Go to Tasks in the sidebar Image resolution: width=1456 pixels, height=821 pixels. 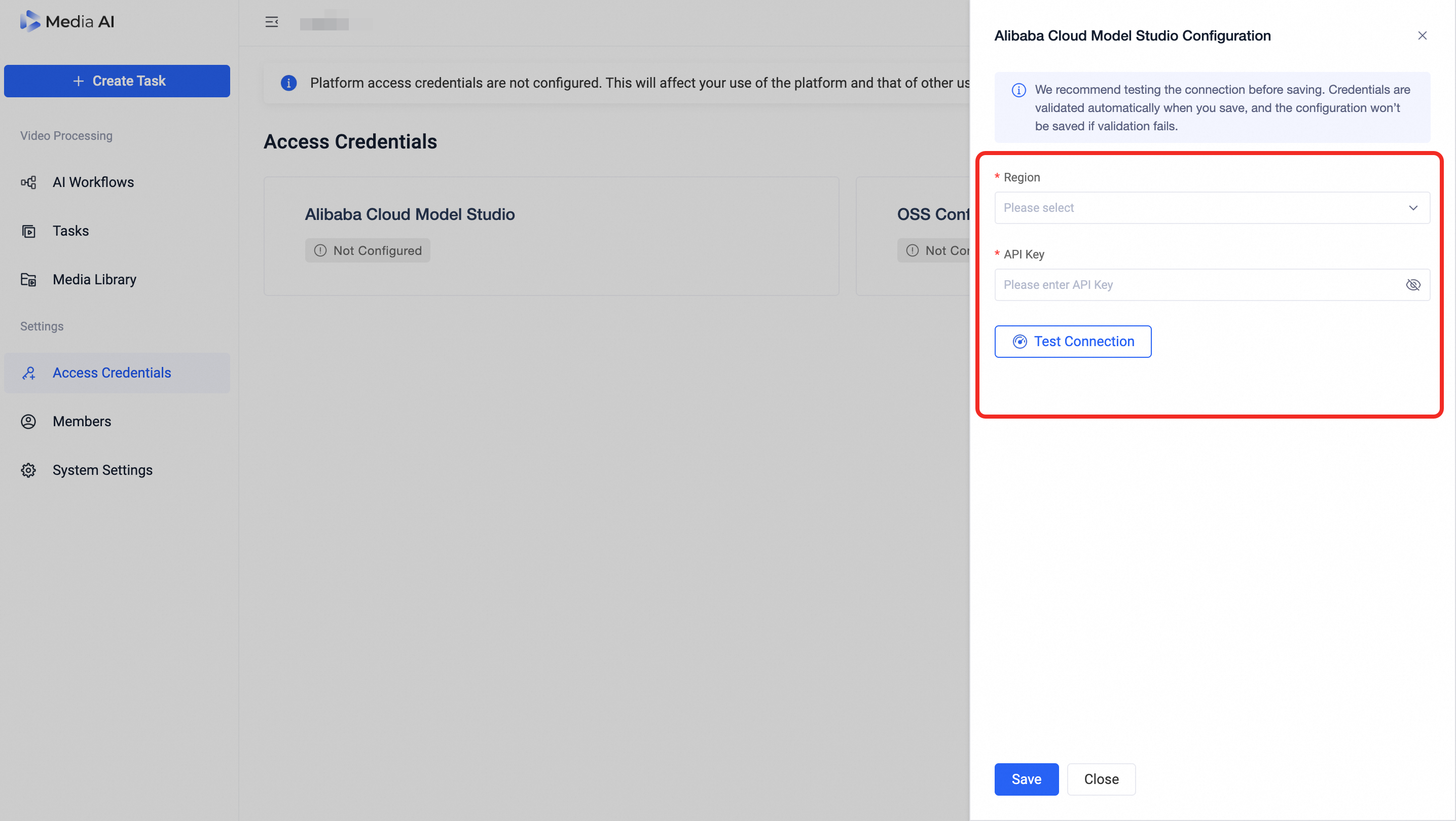117,231
